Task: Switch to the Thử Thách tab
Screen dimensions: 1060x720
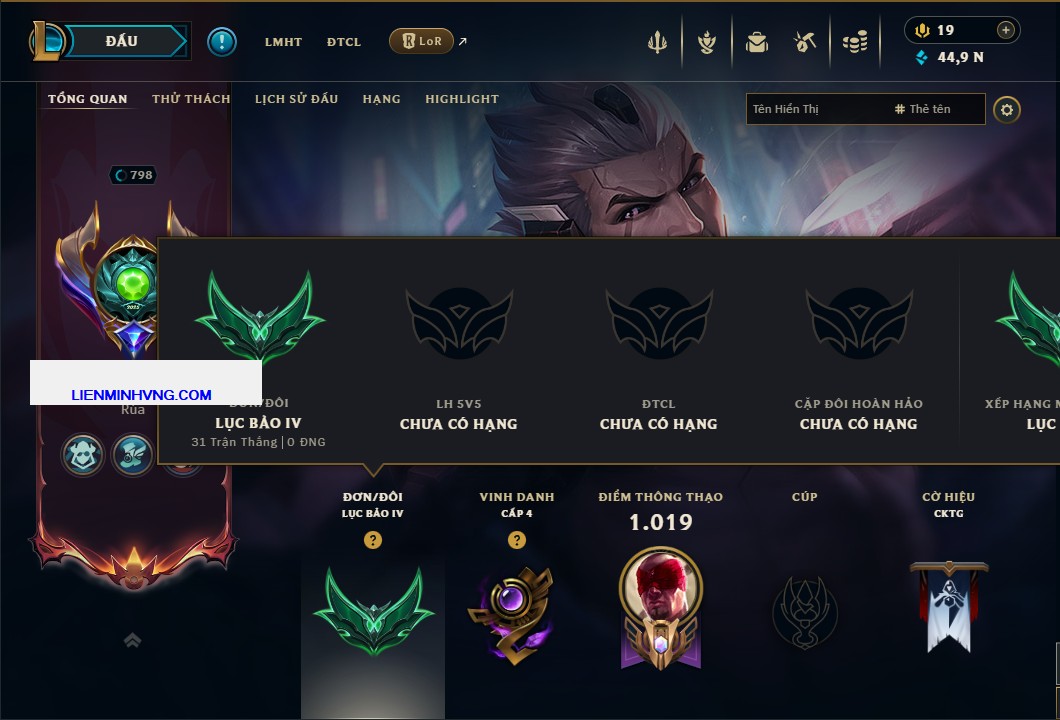Action: pyautogui.click(x=191, y=99)
